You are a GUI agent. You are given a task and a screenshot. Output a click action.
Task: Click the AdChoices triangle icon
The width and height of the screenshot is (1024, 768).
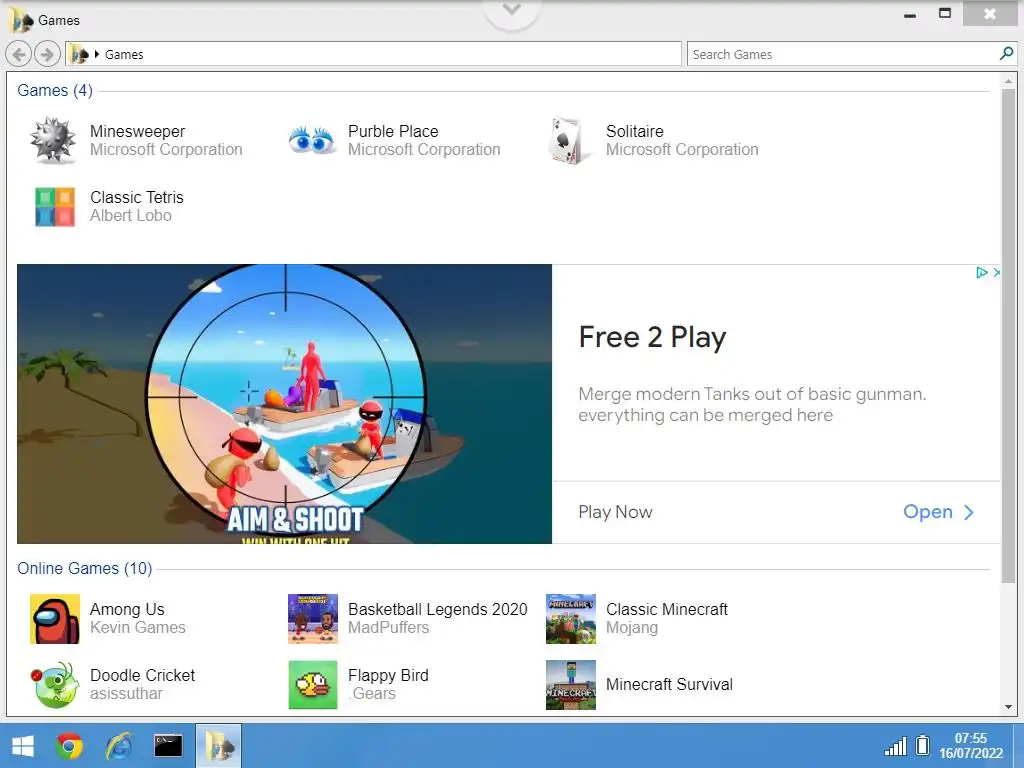982,272
